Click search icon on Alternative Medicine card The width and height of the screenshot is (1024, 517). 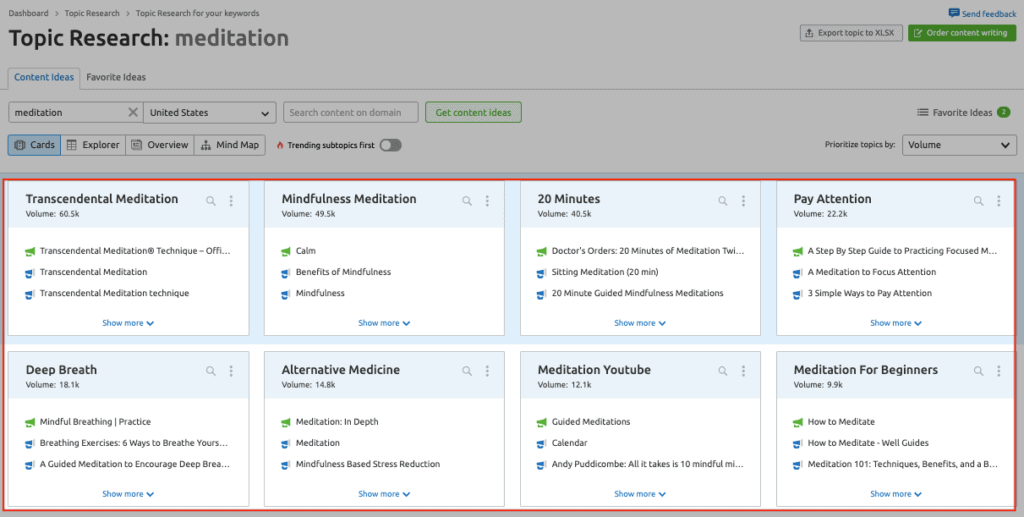(x=466, y=371)
